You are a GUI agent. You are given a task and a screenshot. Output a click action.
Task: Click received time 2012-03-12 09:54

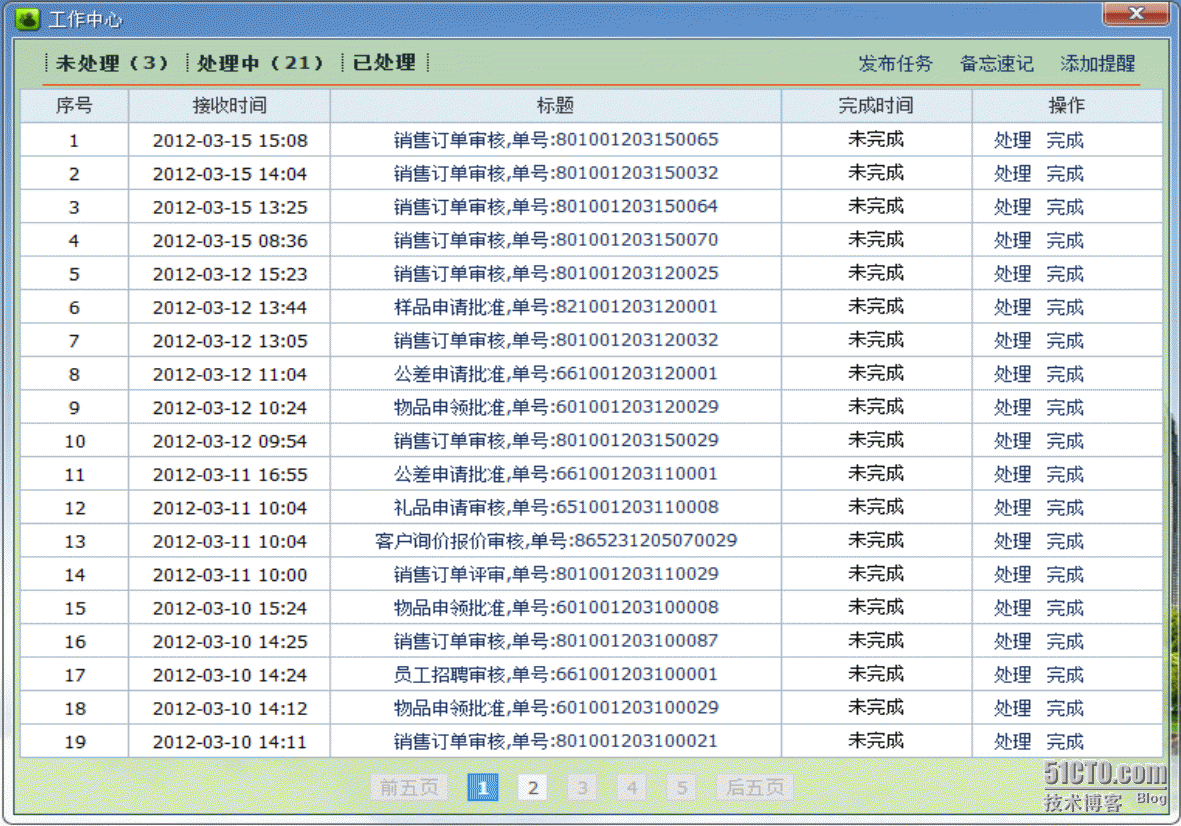coord(230,441)
